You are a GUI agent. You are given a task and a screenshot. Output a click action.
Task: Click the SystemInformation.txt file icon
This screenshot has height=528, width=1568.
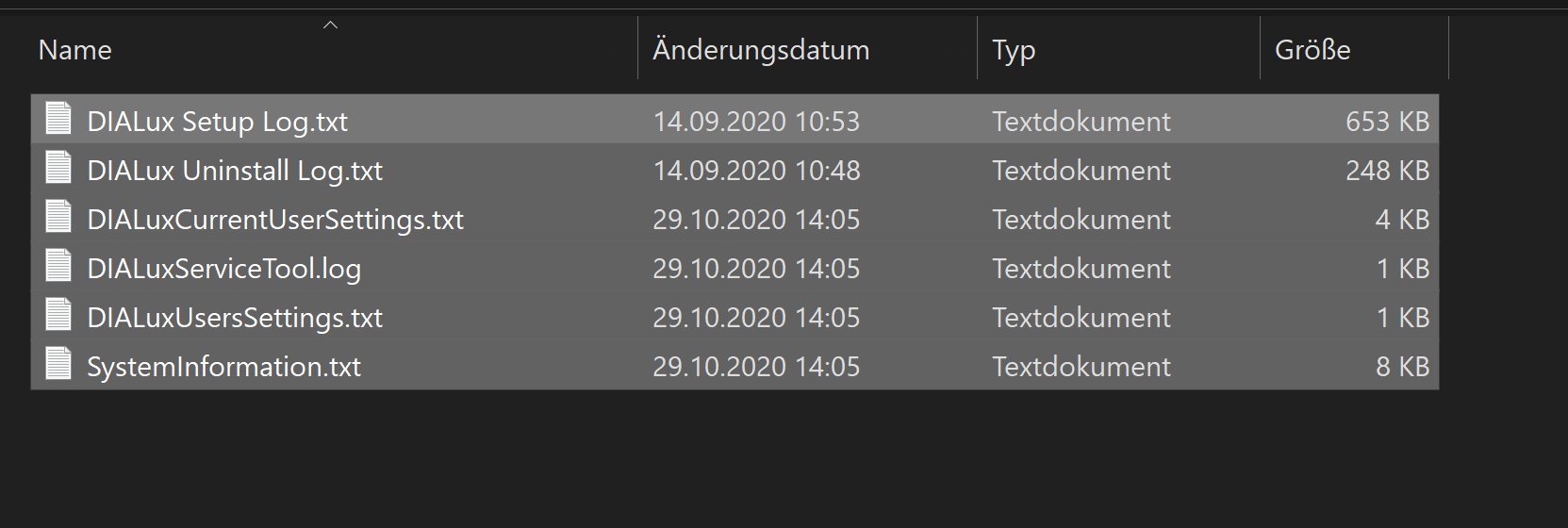pos(58,365)
